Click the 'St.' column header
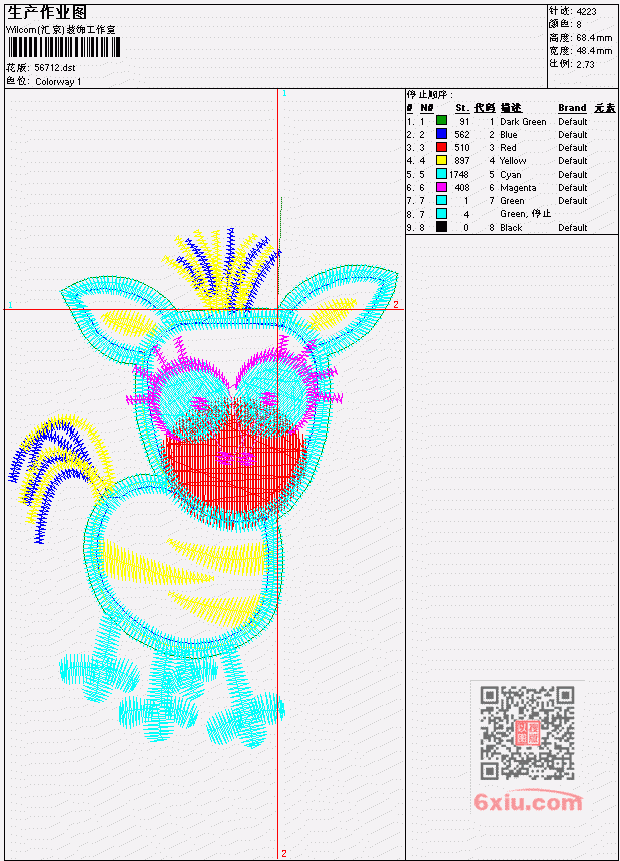The width and height of the screenshot is (620, 861). (462, 108)
